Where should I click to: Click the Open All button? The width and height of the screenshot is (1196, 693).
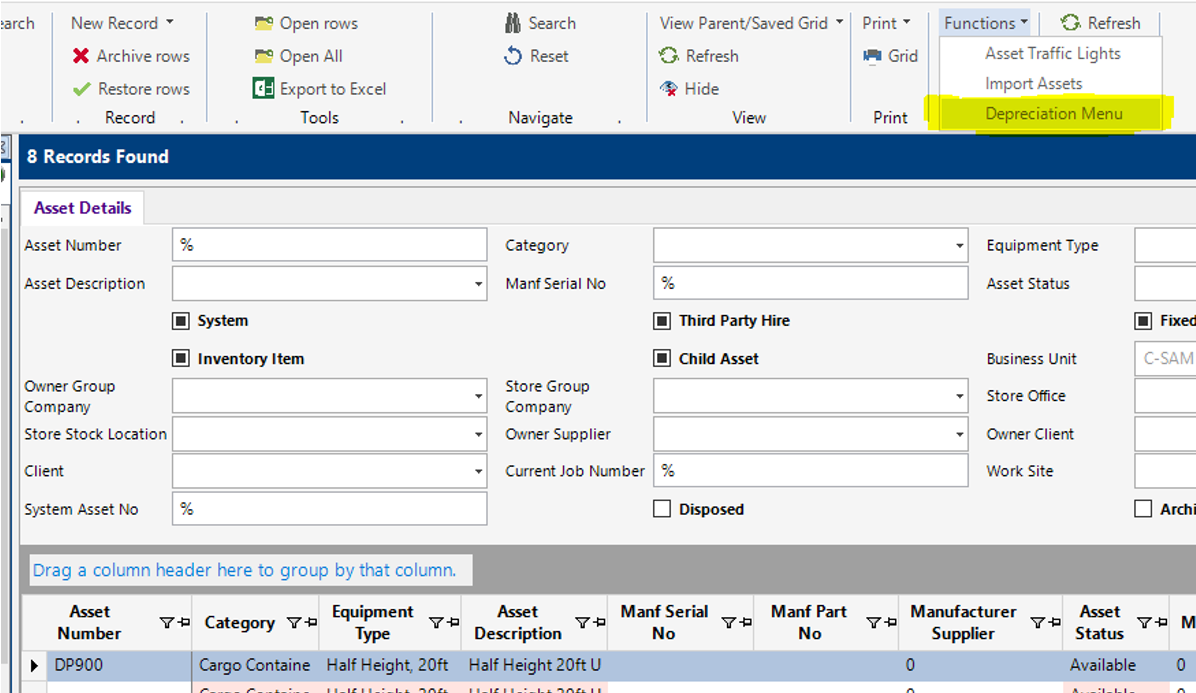[x=310, y=56]
